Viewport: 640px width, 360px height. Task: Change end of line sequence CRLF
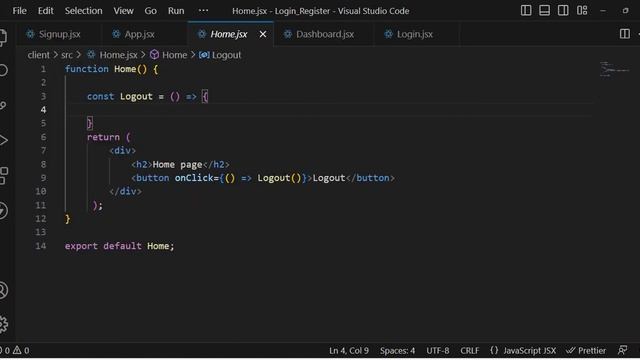[469, 351]
